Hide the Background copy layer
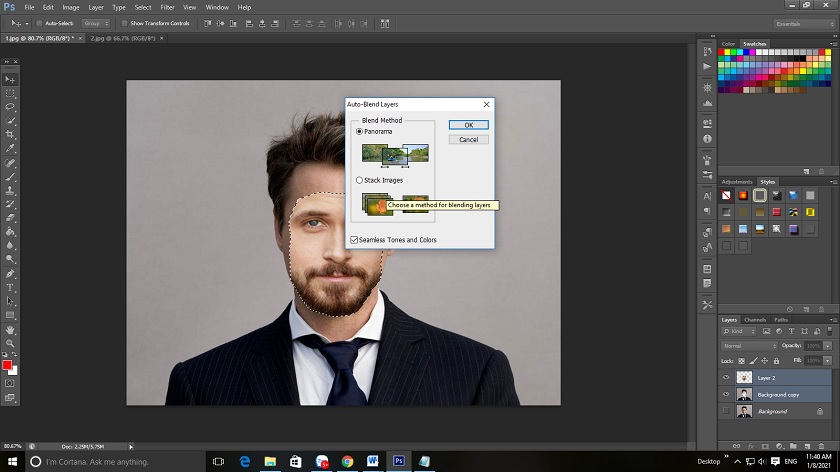Image resolution: width=840 pixels, height=472 pixels. click(x=726, y=394)
